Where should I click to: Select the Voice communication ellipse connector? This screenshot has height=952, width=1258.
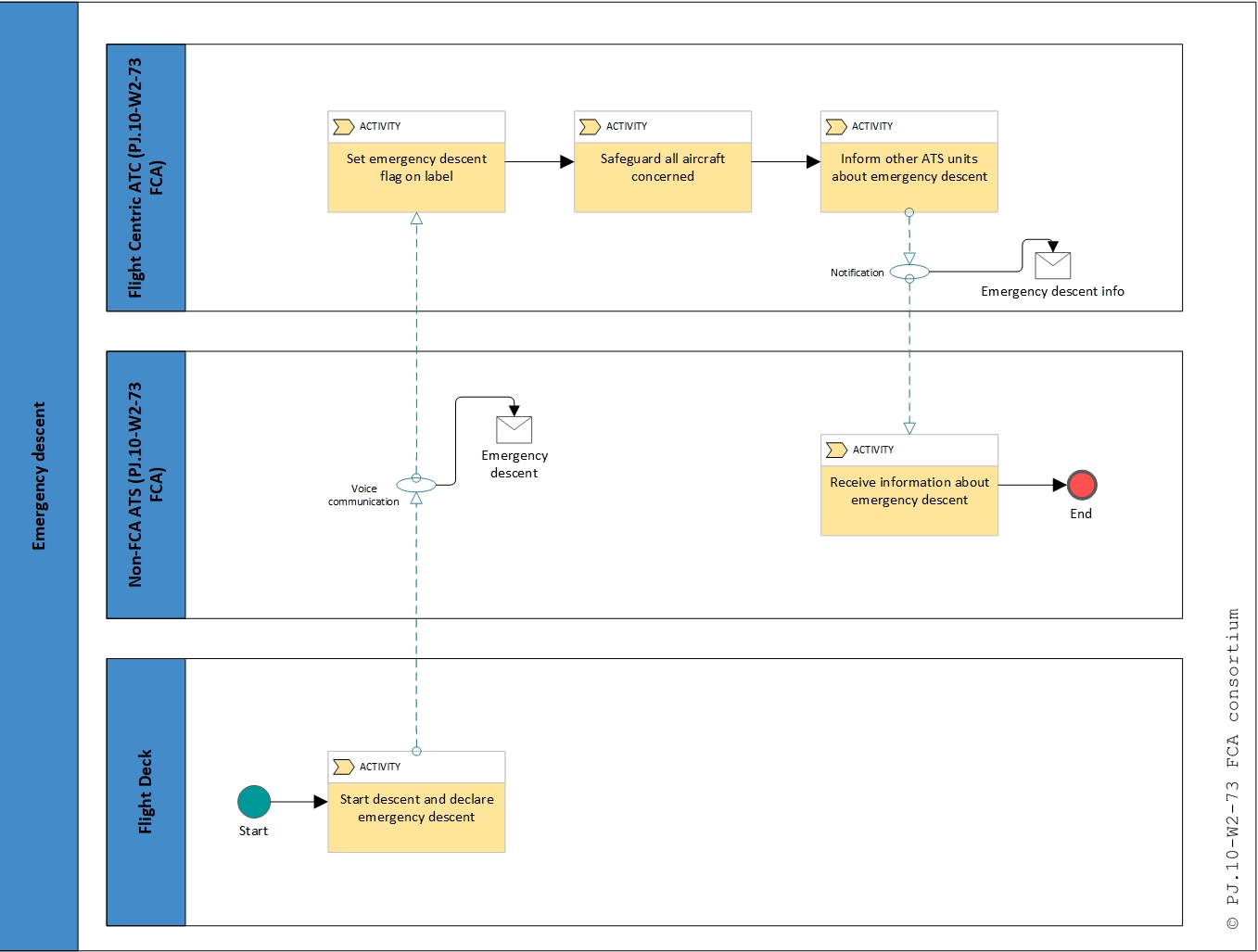(416, 485)
